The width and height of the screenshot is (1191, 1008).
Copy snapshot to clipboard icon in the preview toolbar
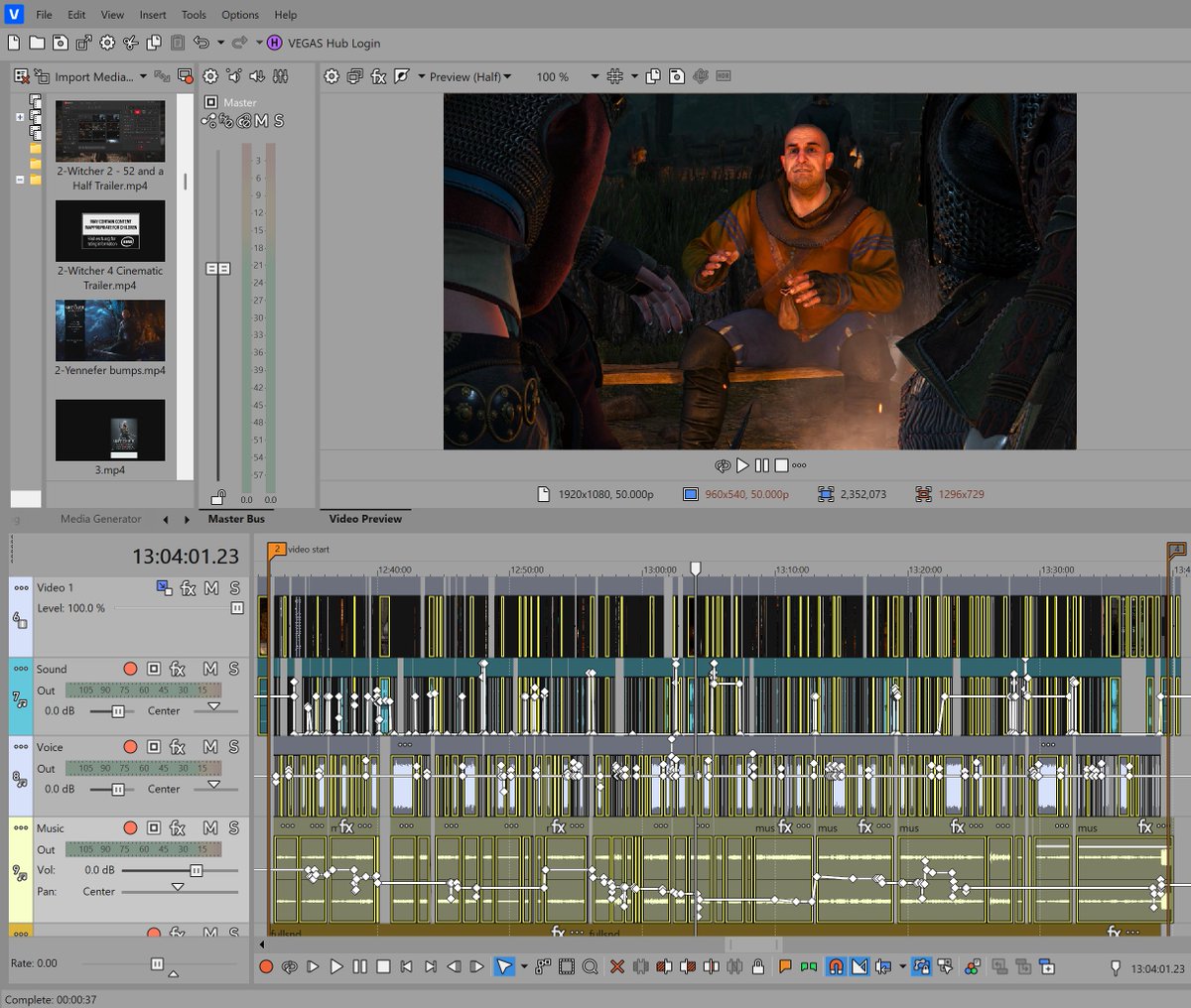(653, 76)
